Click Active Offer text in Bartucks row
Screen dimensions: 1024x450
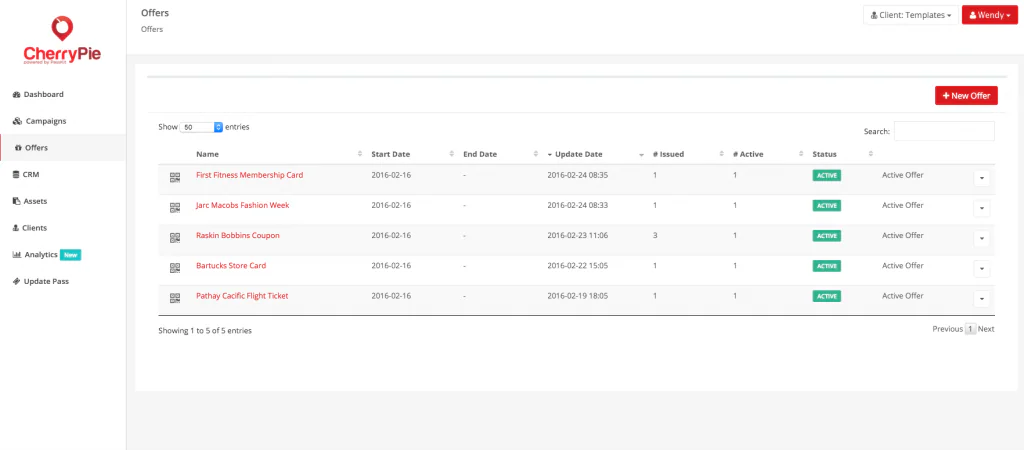(903, 266)
